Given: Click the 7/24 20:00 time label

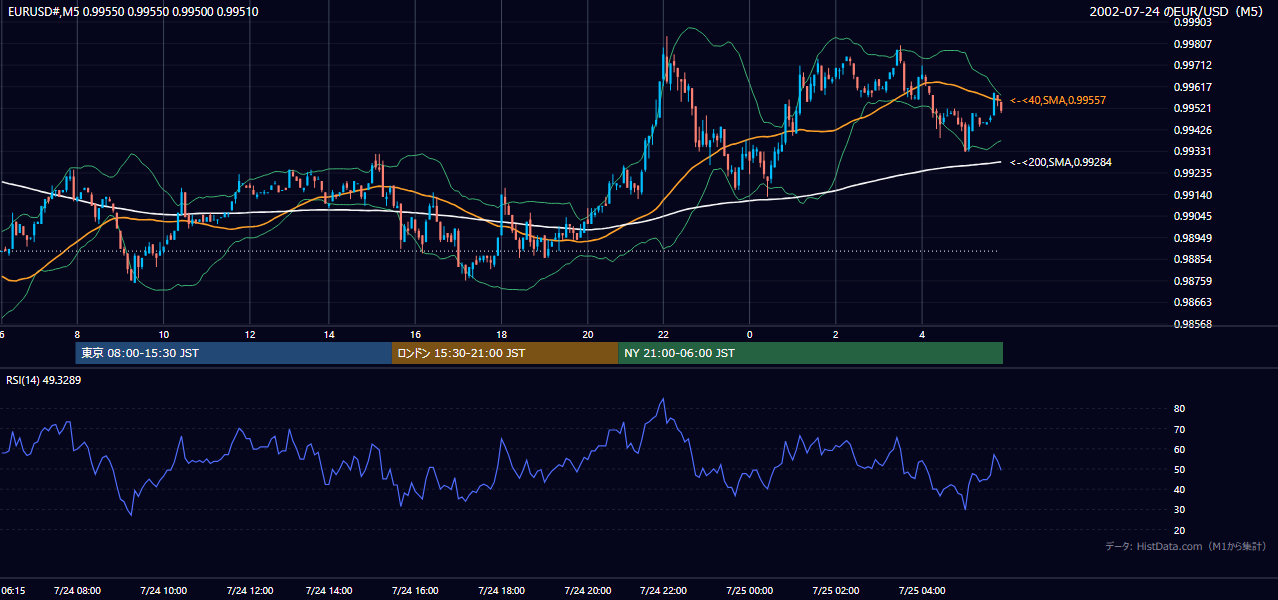Looking at the screenshot, I should point(587,591).
